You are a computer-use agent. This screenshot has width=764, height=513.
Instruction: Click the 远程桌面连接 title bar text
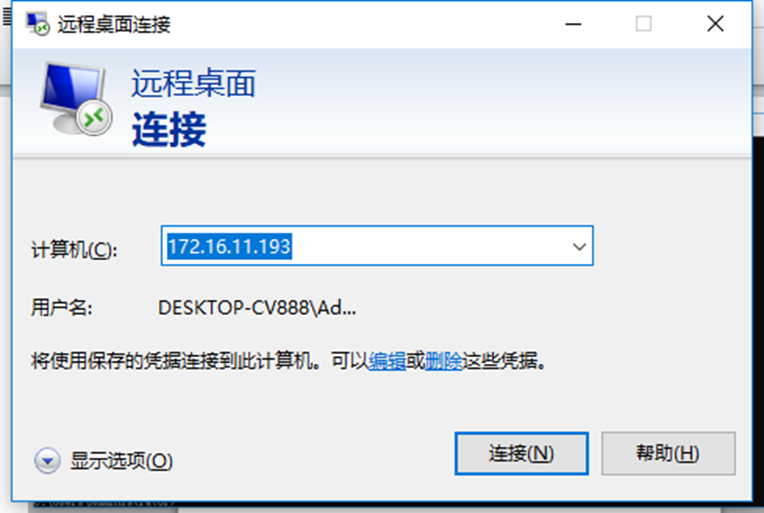tap(114, 24)
